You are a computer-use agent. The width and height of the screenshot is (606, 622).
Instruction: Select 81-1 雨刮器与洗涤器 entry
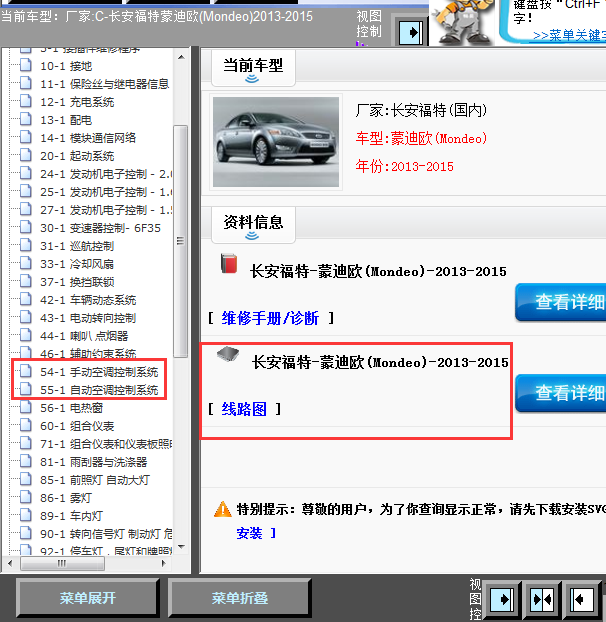(94, 462)
